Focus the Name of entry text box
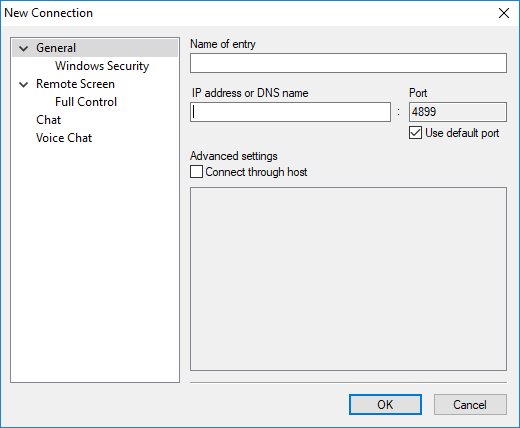Viewport: 520px width, 428px height. (x=348, y=63)
